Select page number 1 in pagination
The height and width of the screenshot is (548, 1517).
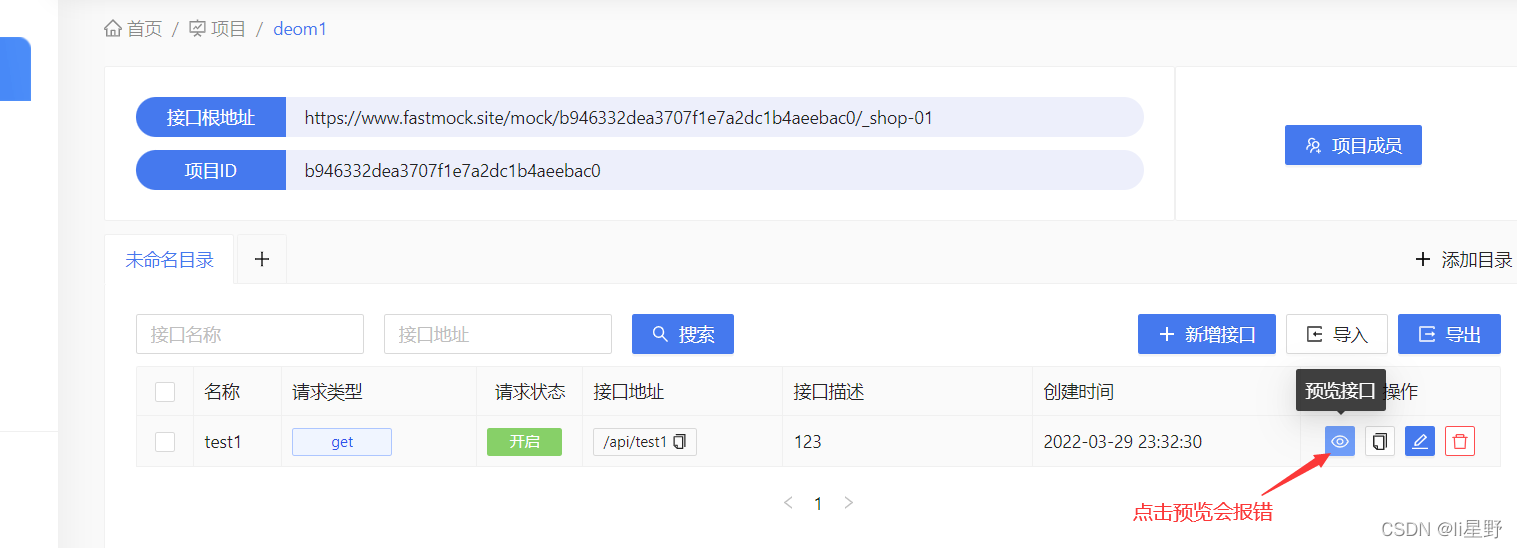pos(818,504)
